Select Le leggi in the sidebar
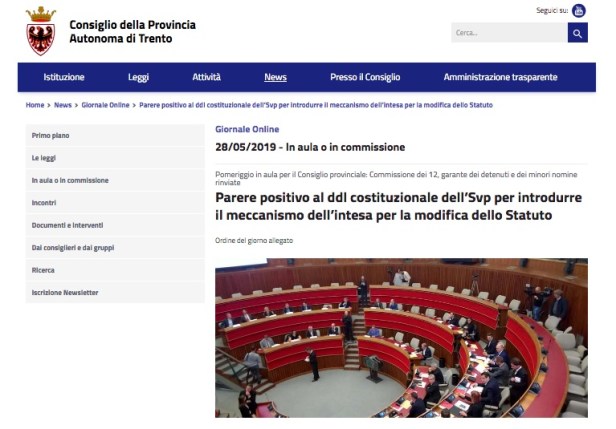This screenshot has height=429, width=616. 115,158
